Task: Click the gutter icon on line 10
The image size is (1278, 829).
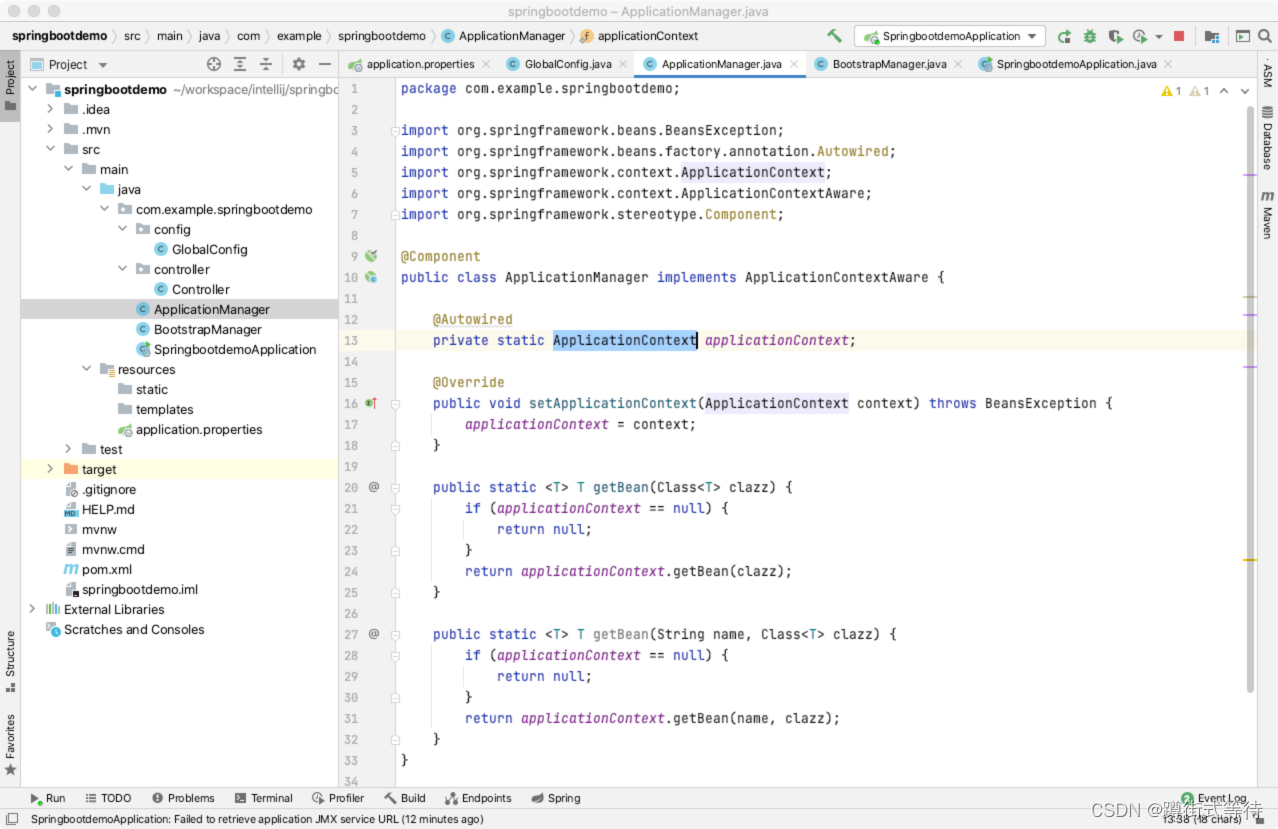Action: [371, 277]
